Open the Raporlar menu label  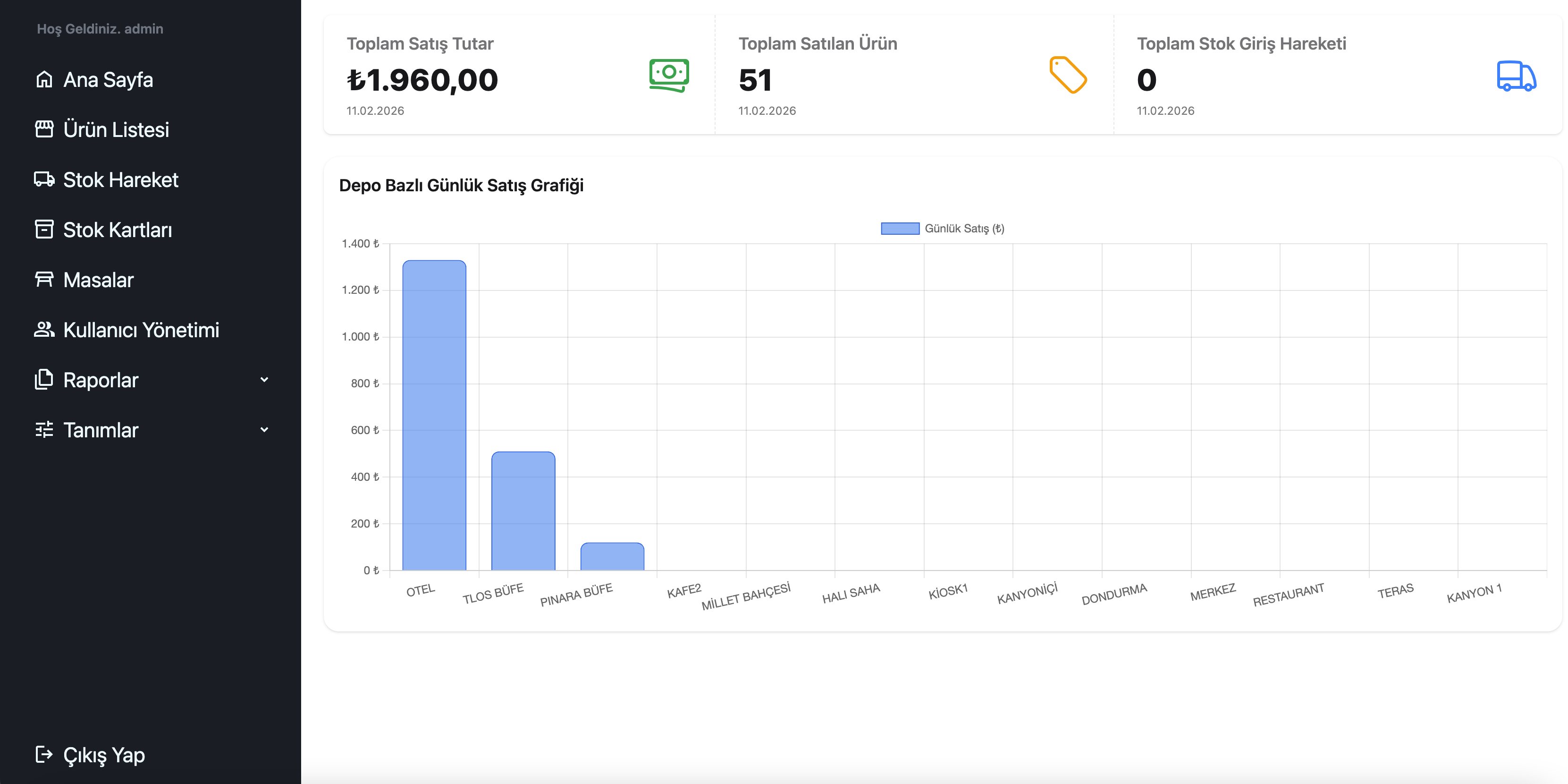coord(101,380)
